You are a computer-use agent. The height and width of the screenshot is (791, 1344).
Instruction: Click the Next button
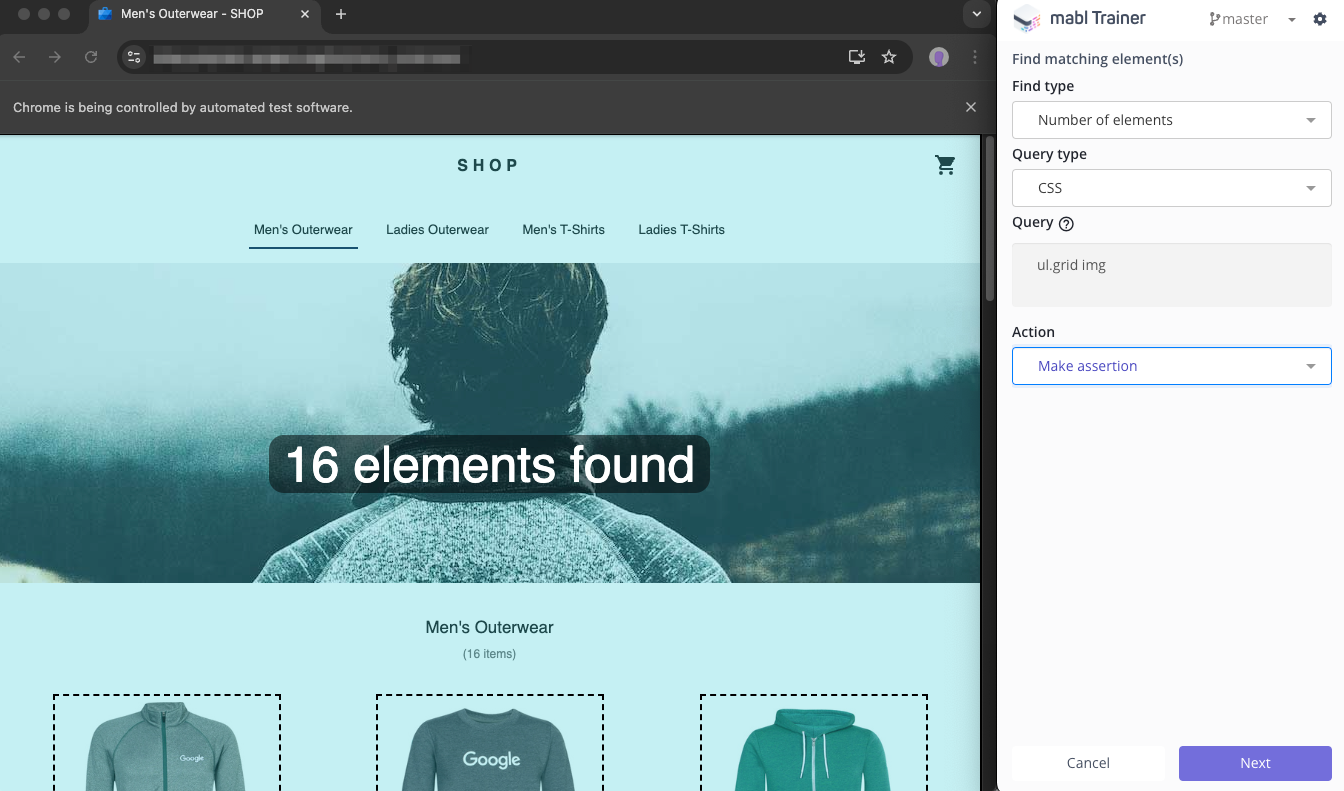(1255, 763)
